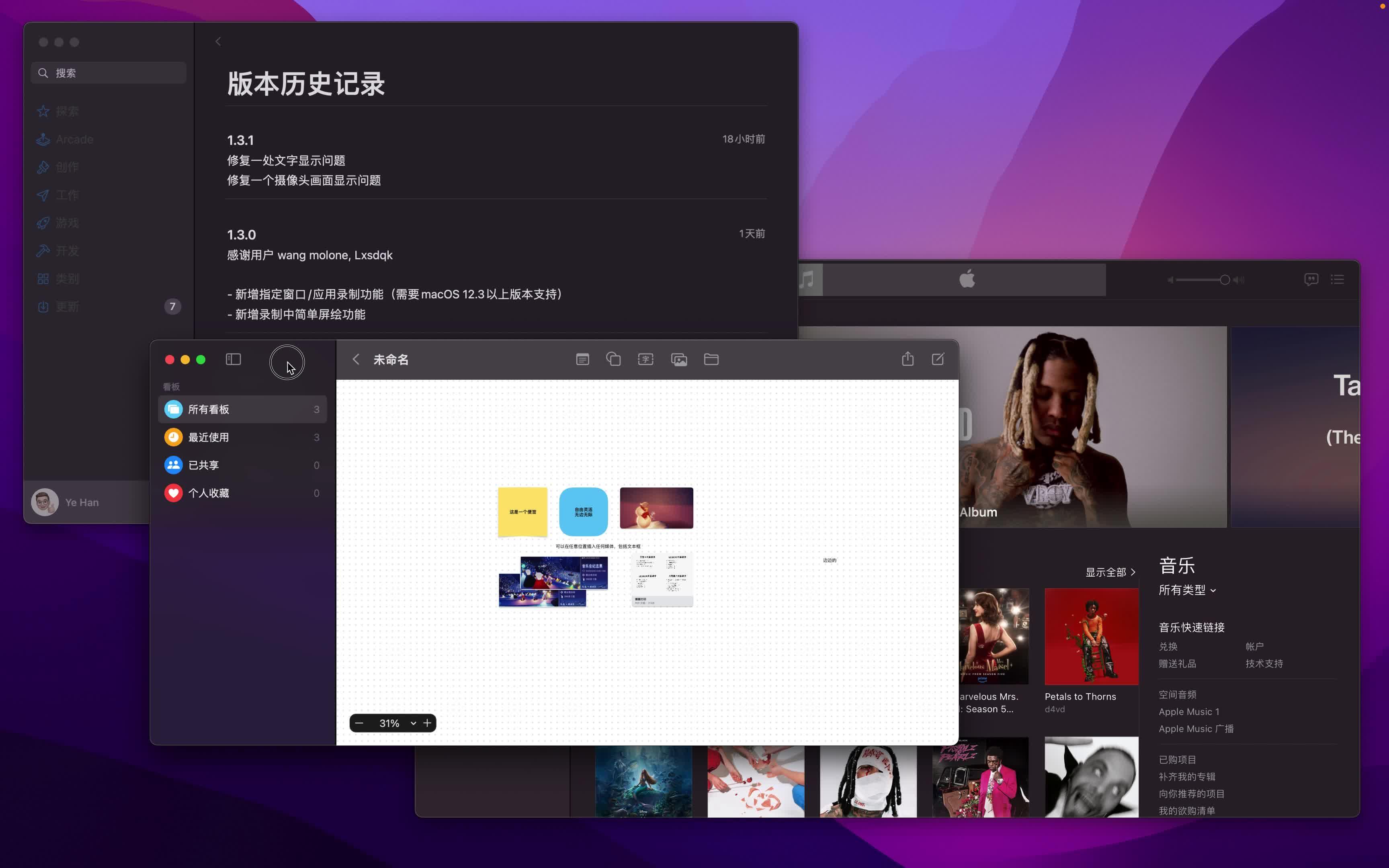
Task: Go back in App Store version history
Action: pos(218,41)
